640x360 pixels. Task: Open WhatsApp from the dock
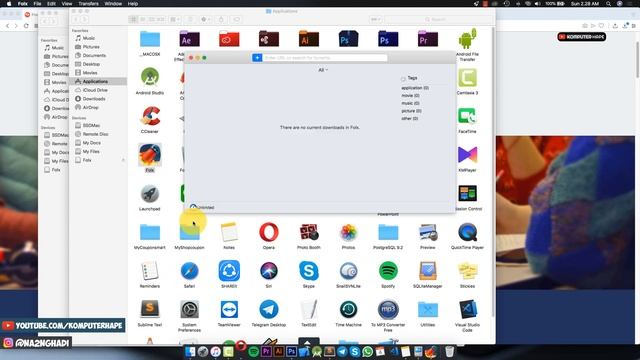367,351
